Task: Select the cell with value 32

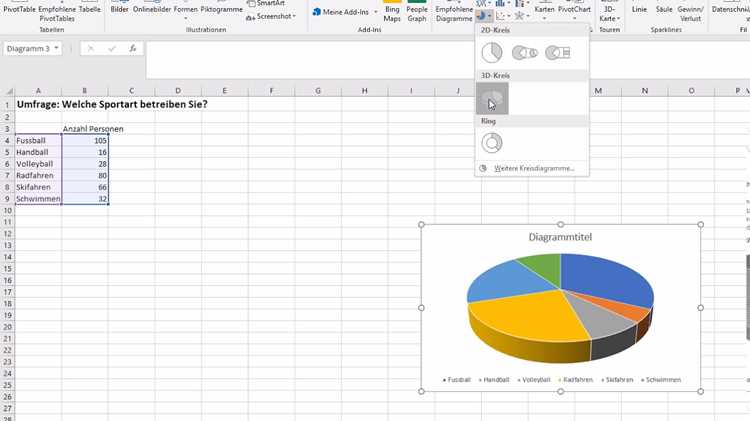Action: 85,199
